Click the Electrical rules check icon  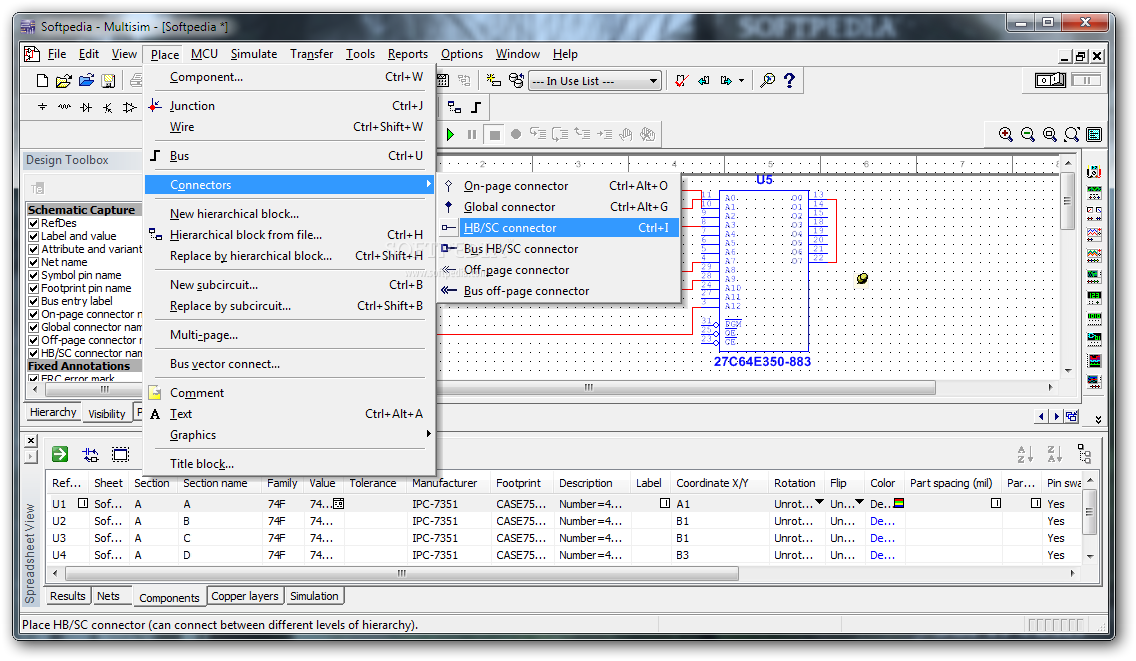681,80
